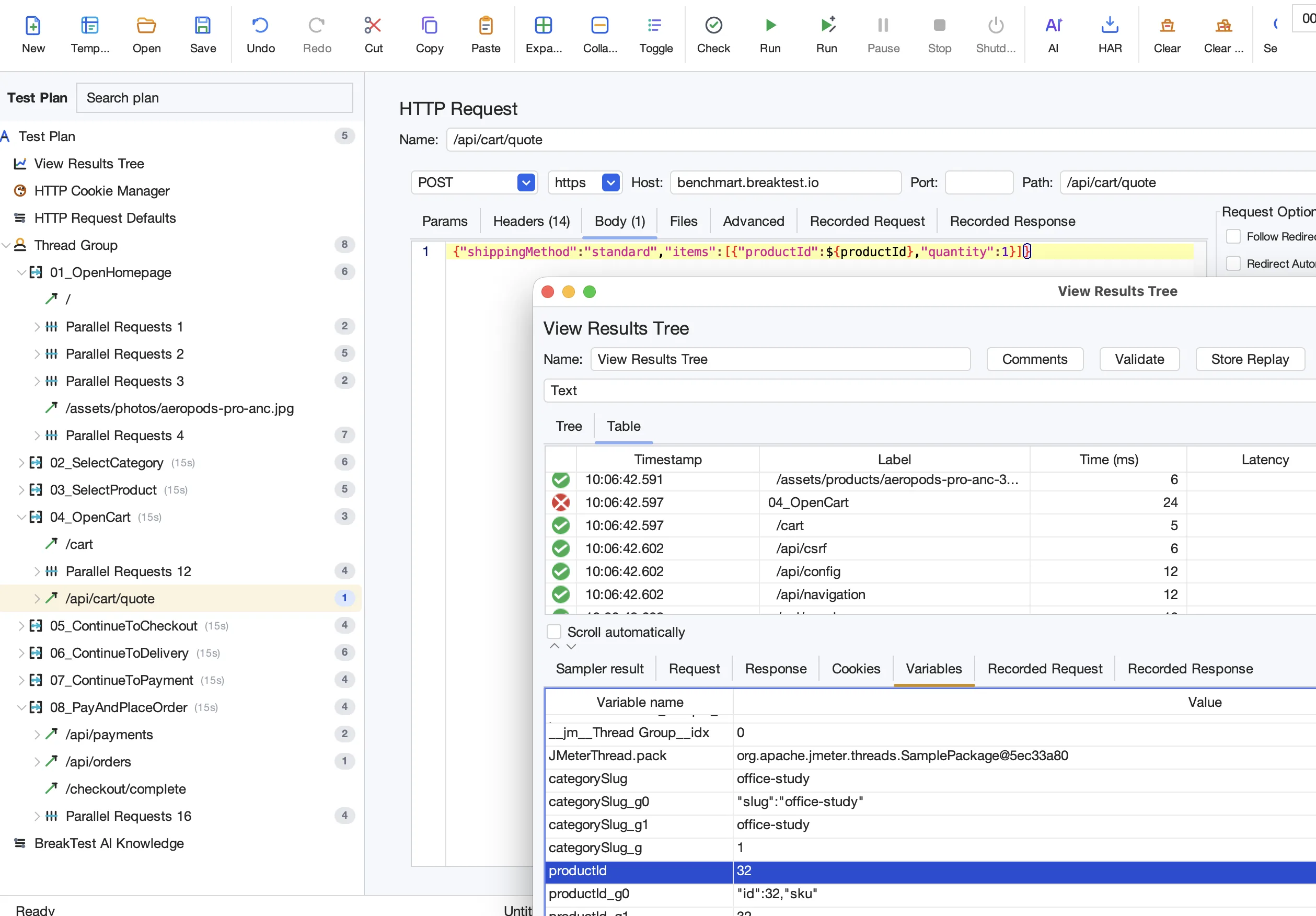This screenshot has width=1316, height=916.
Task: Click the Collapse all toolbar icon
Action: coord(599,26)
